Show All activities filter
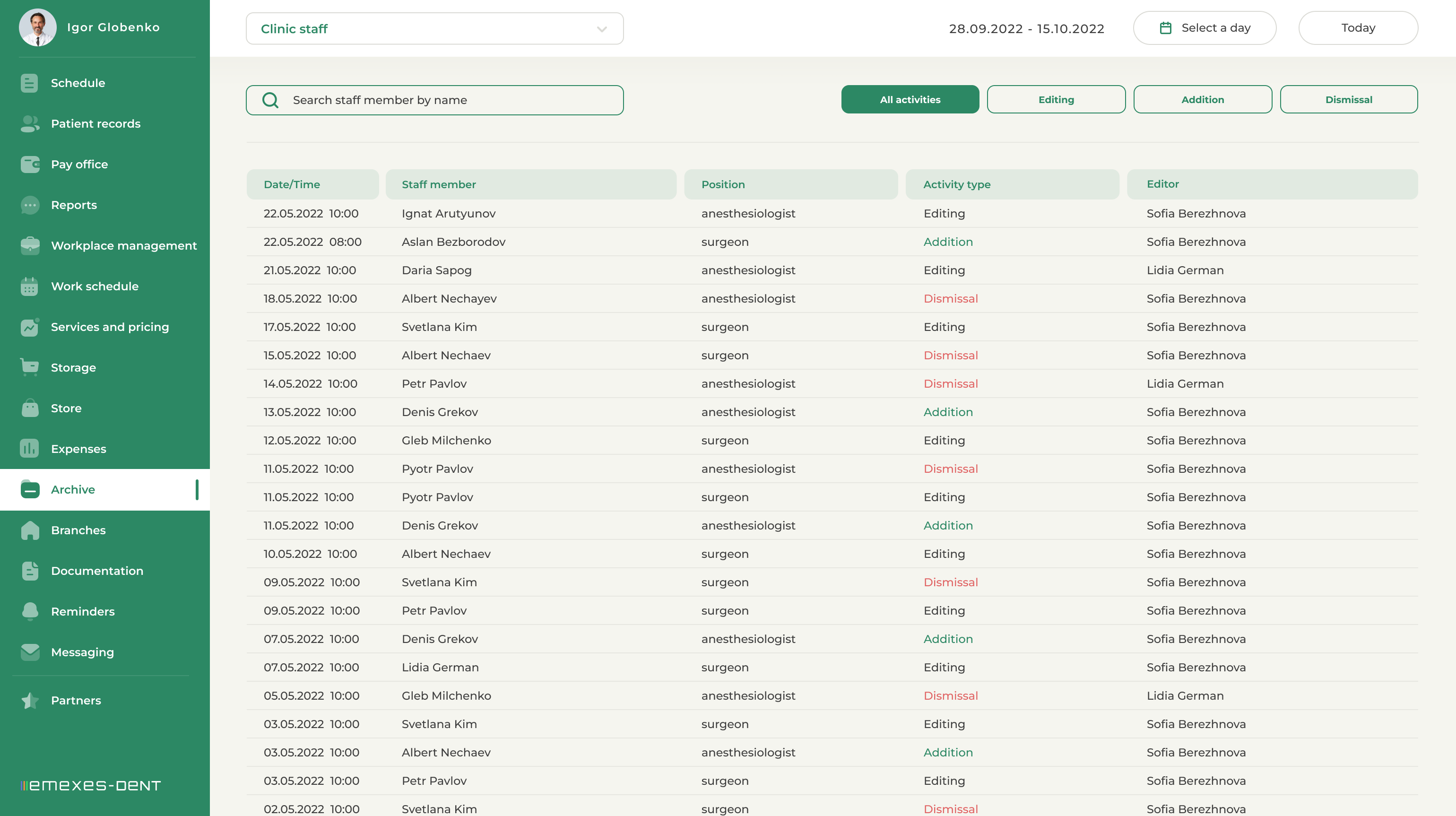Viewport: 1456px width, 816px height. click(910, 99)
